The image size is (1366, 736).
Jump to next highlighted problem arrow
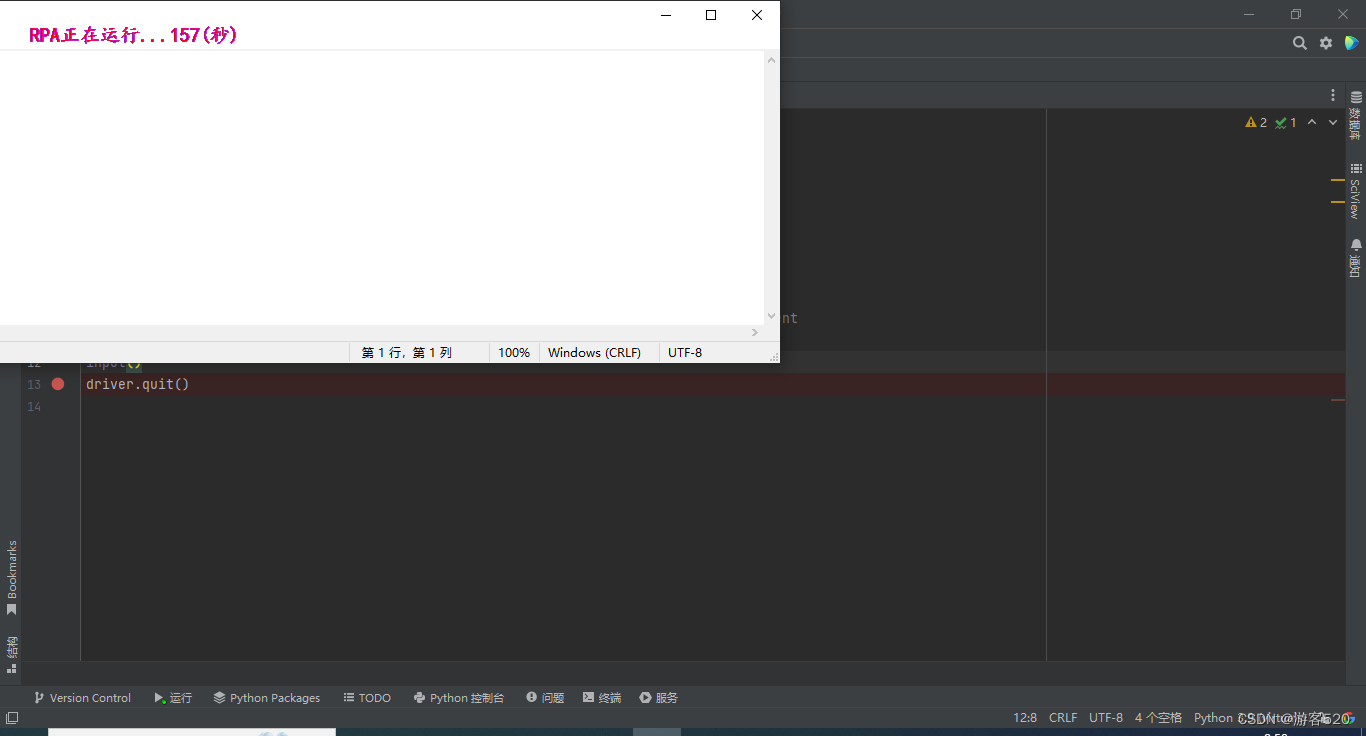(x=1333, y=122)
